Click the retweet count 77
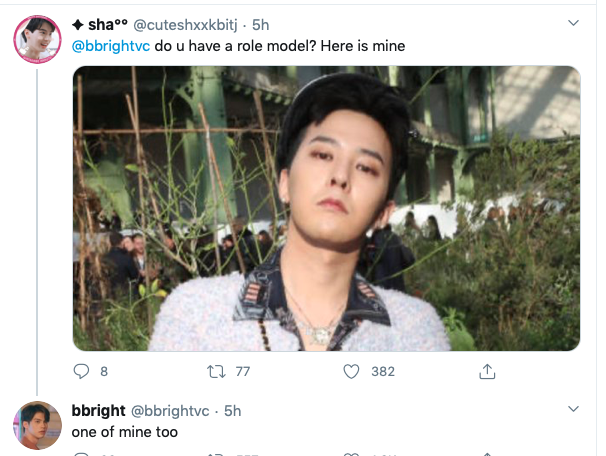Screen dimensions: 606x456 (243, 372)
